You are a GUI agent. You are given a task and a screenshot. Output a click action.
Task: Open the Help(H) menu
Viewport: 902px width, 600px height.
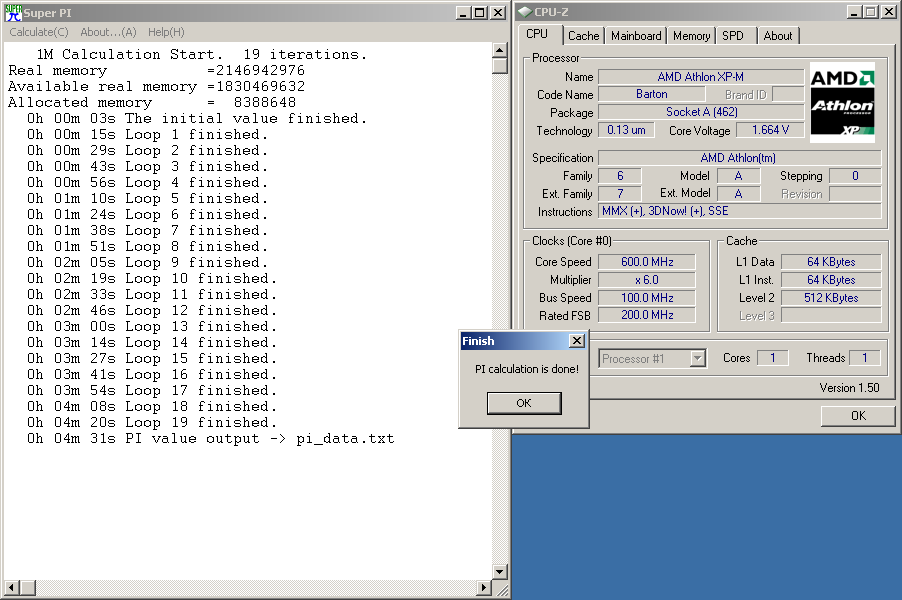[x=166, y=32]
